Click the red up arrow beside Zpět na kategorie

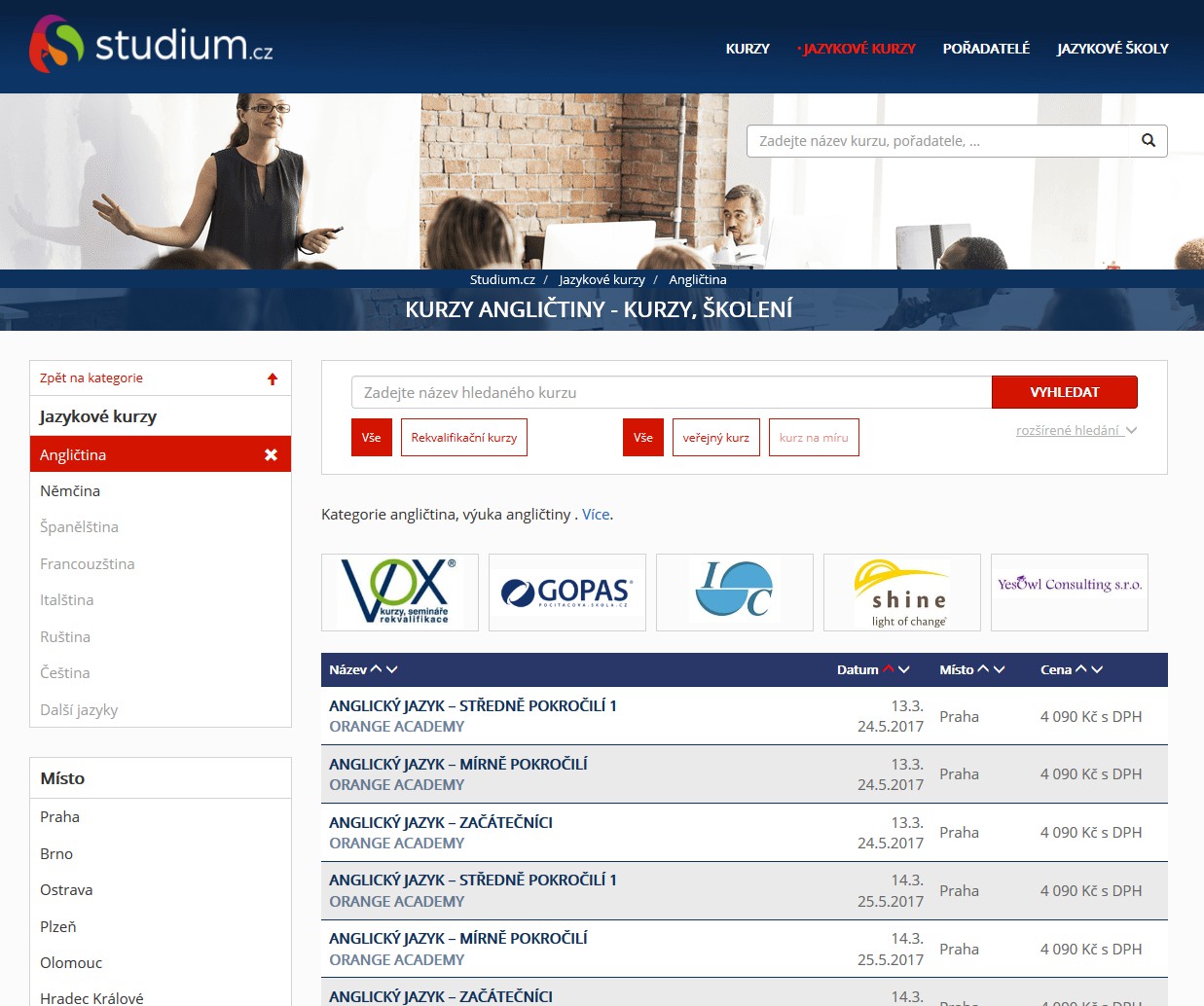point(273,378)
